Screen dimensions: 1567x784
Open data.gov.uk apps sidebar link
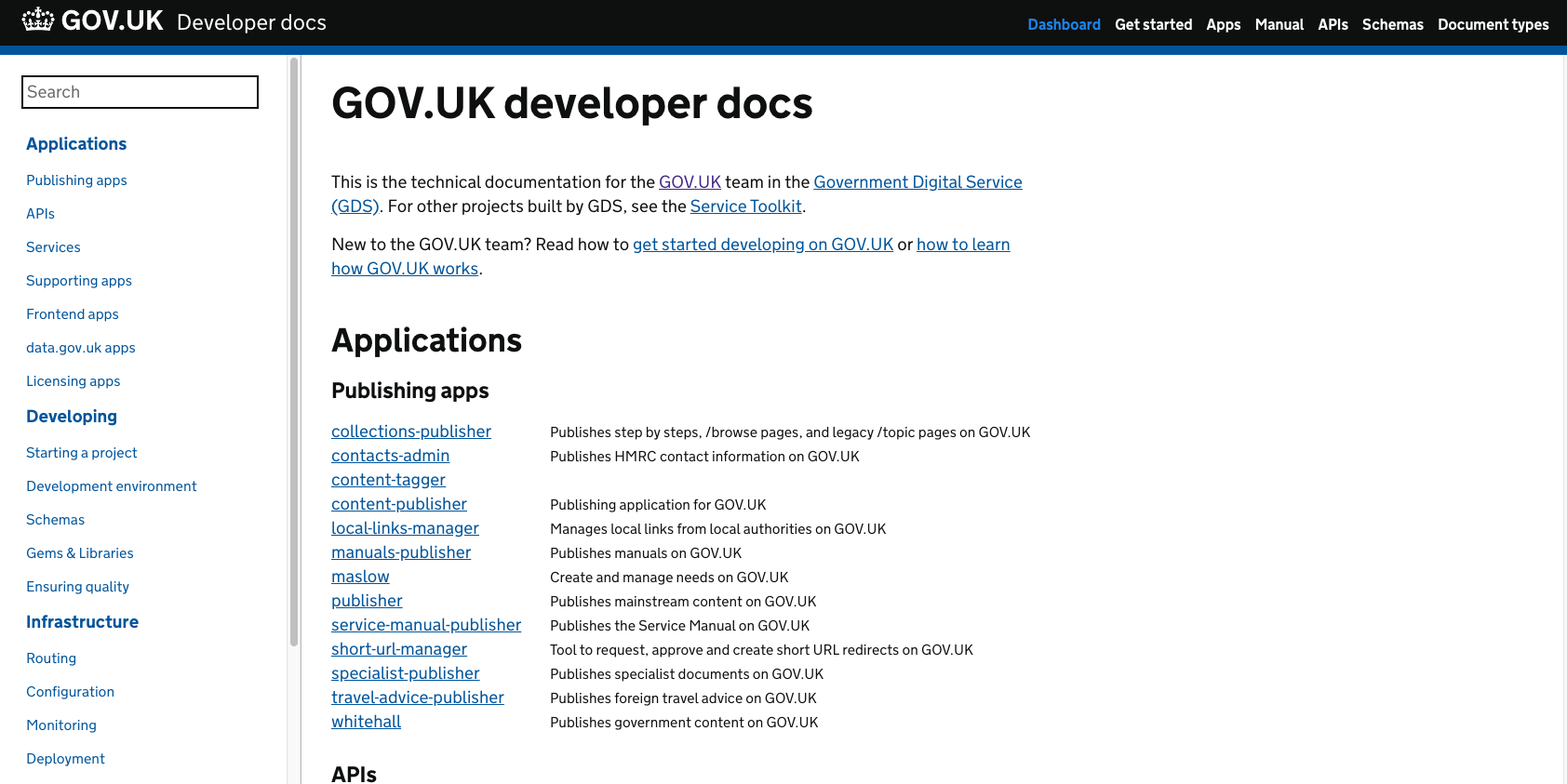(81, 348)
